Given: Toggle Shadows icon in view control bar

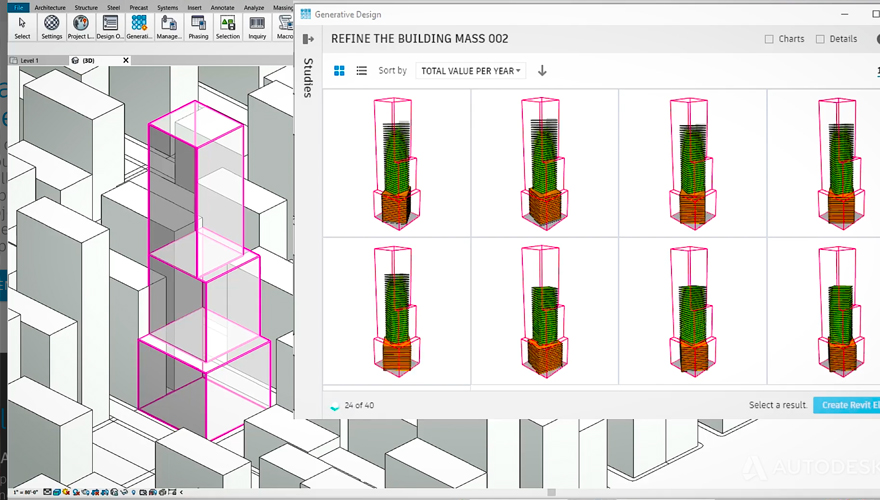Looking at the screenshot, I should point(76,492).
